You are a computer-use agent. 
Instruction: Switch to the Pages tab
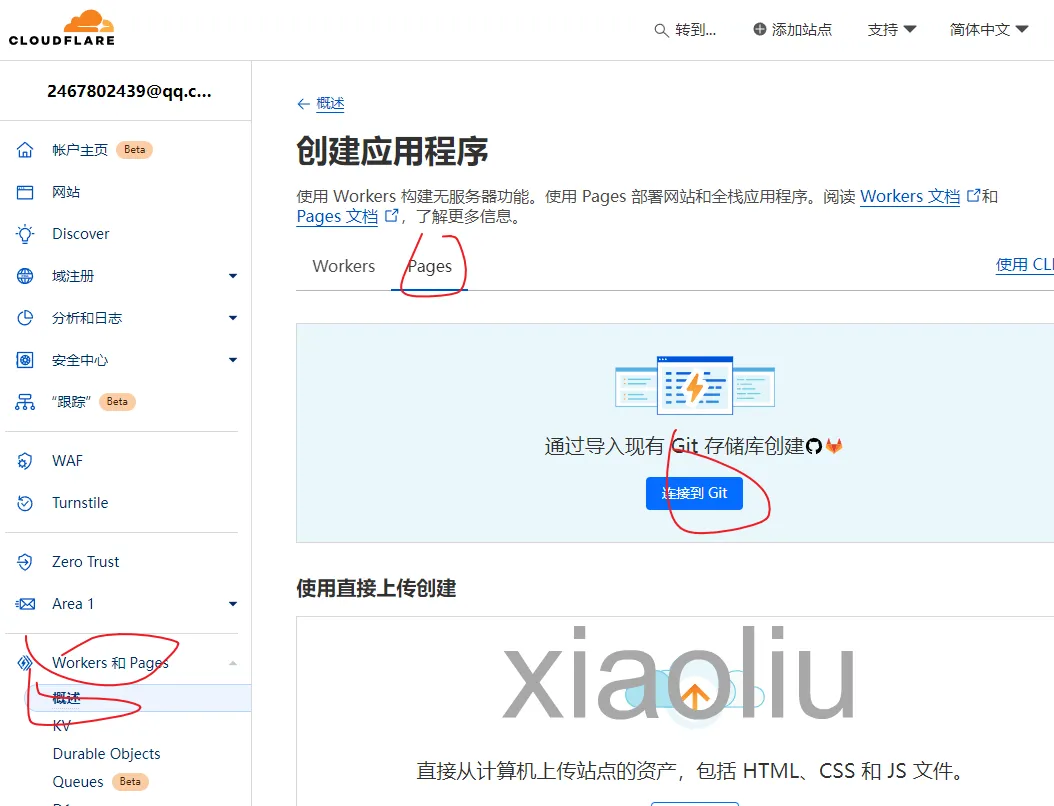coord(430,266)
